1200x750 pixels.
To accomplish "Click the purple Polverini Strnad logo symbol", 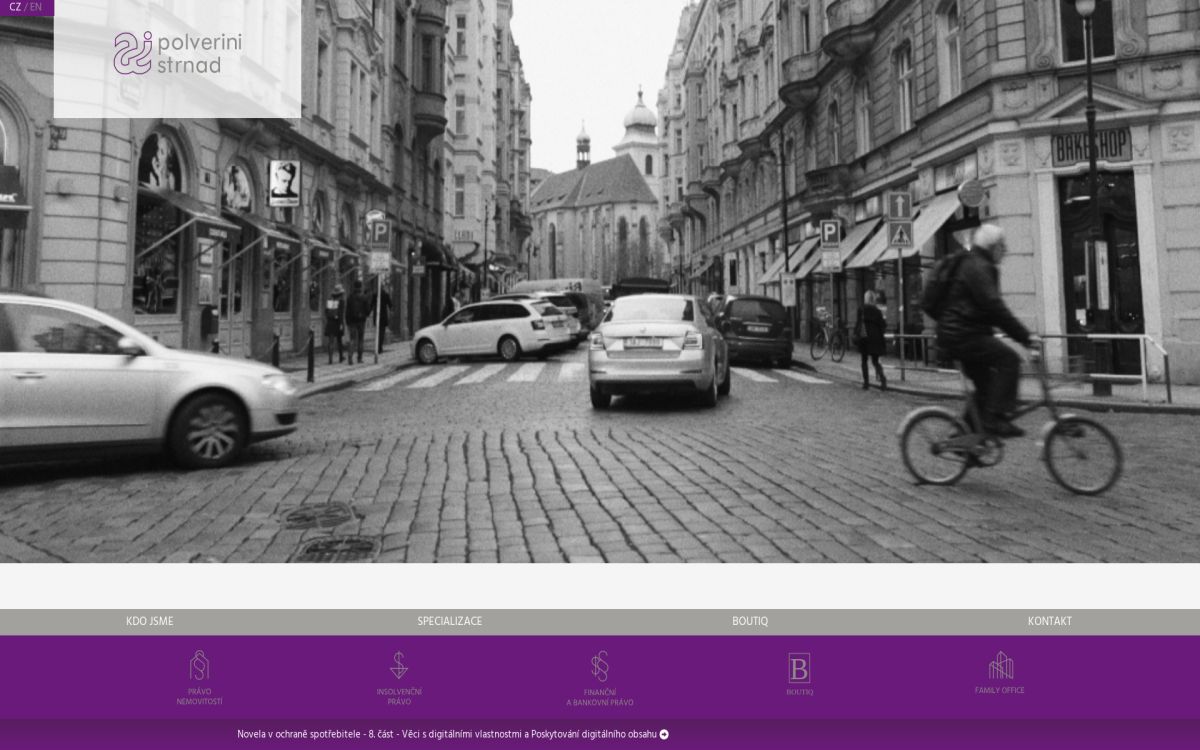I will 132,53.
